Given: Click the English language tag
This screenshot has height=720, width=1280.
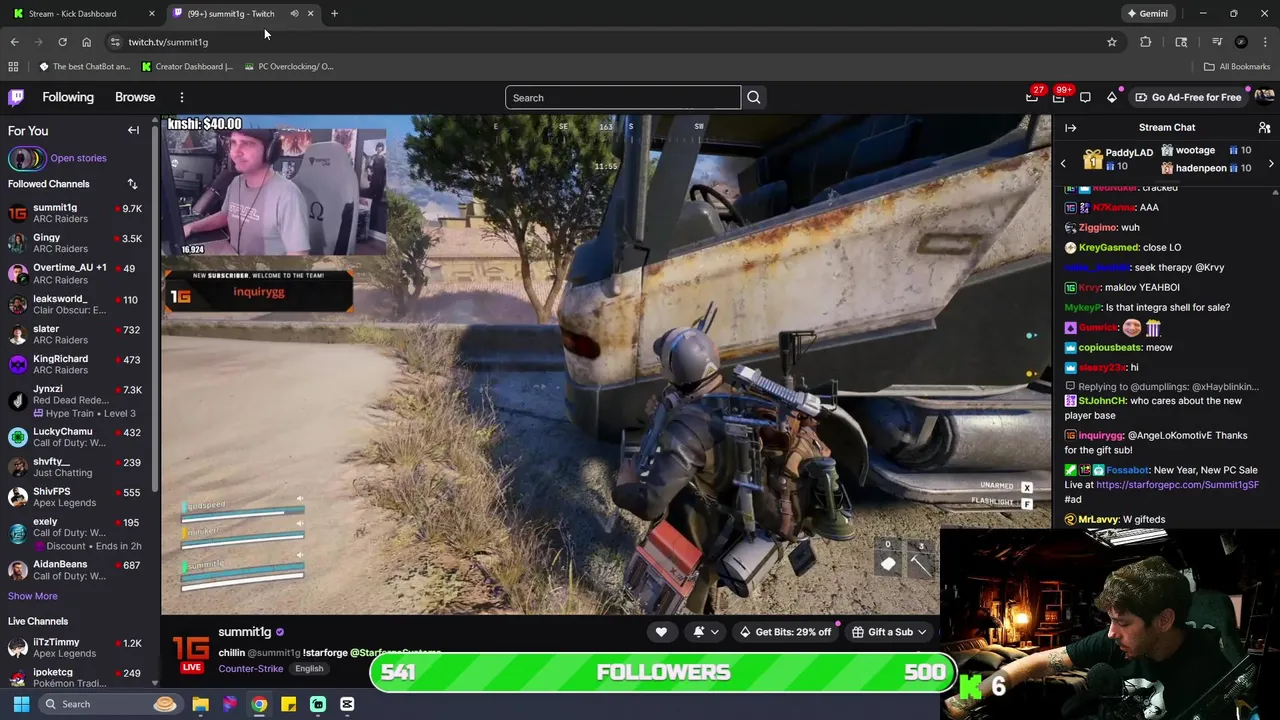Looking at the screenshot, I should [309, 669].
